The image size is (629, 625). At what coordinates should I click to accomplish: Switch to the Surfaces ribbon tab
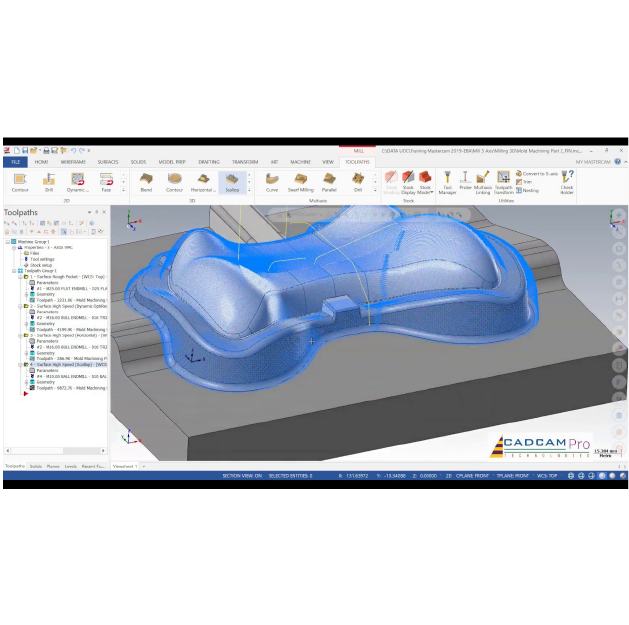[x=108, y=162]
